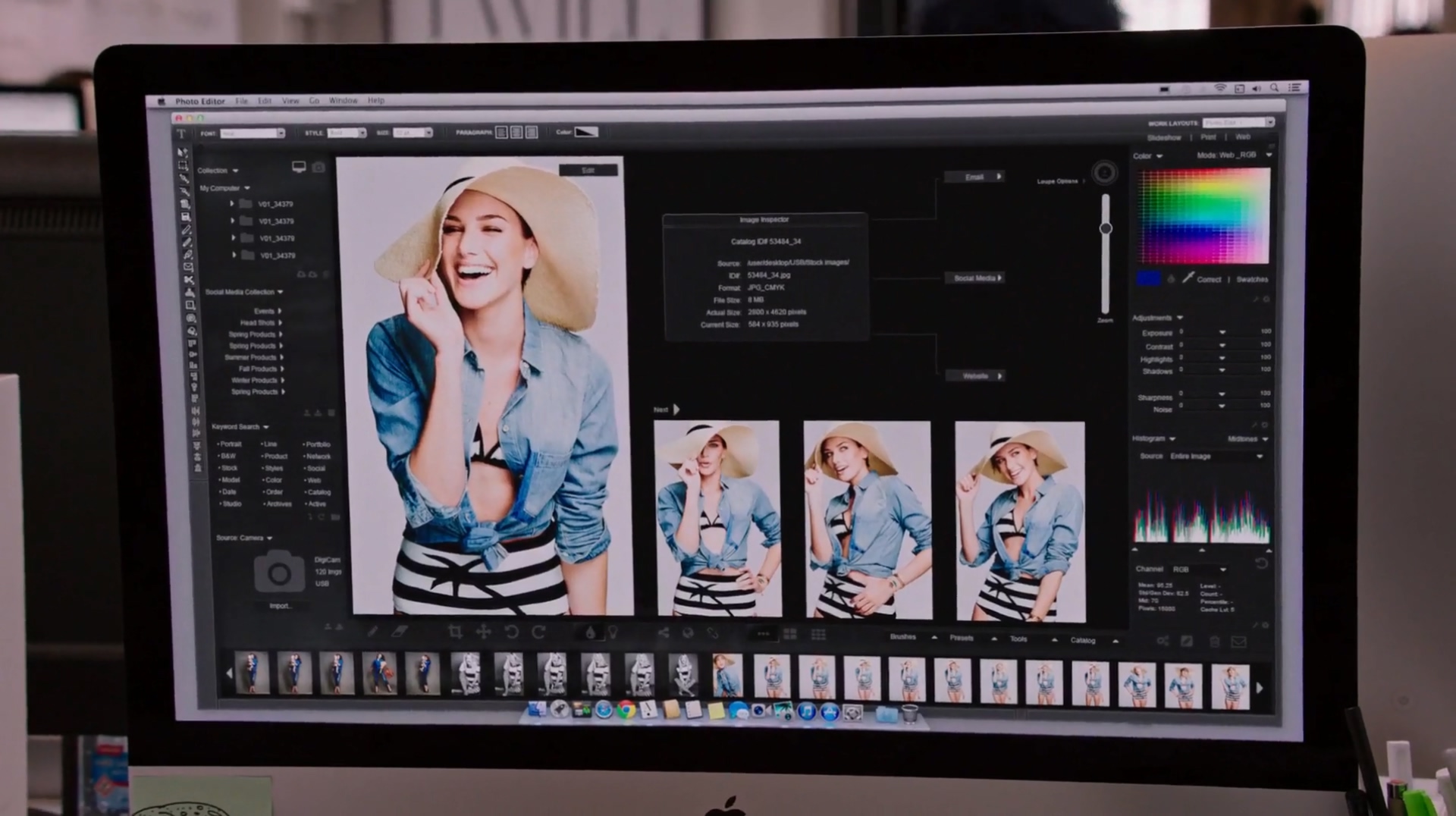The height and width of the screenshot is (816, 1456).
Task: Select the crop tool below the photo
Action: click(455, 632)
